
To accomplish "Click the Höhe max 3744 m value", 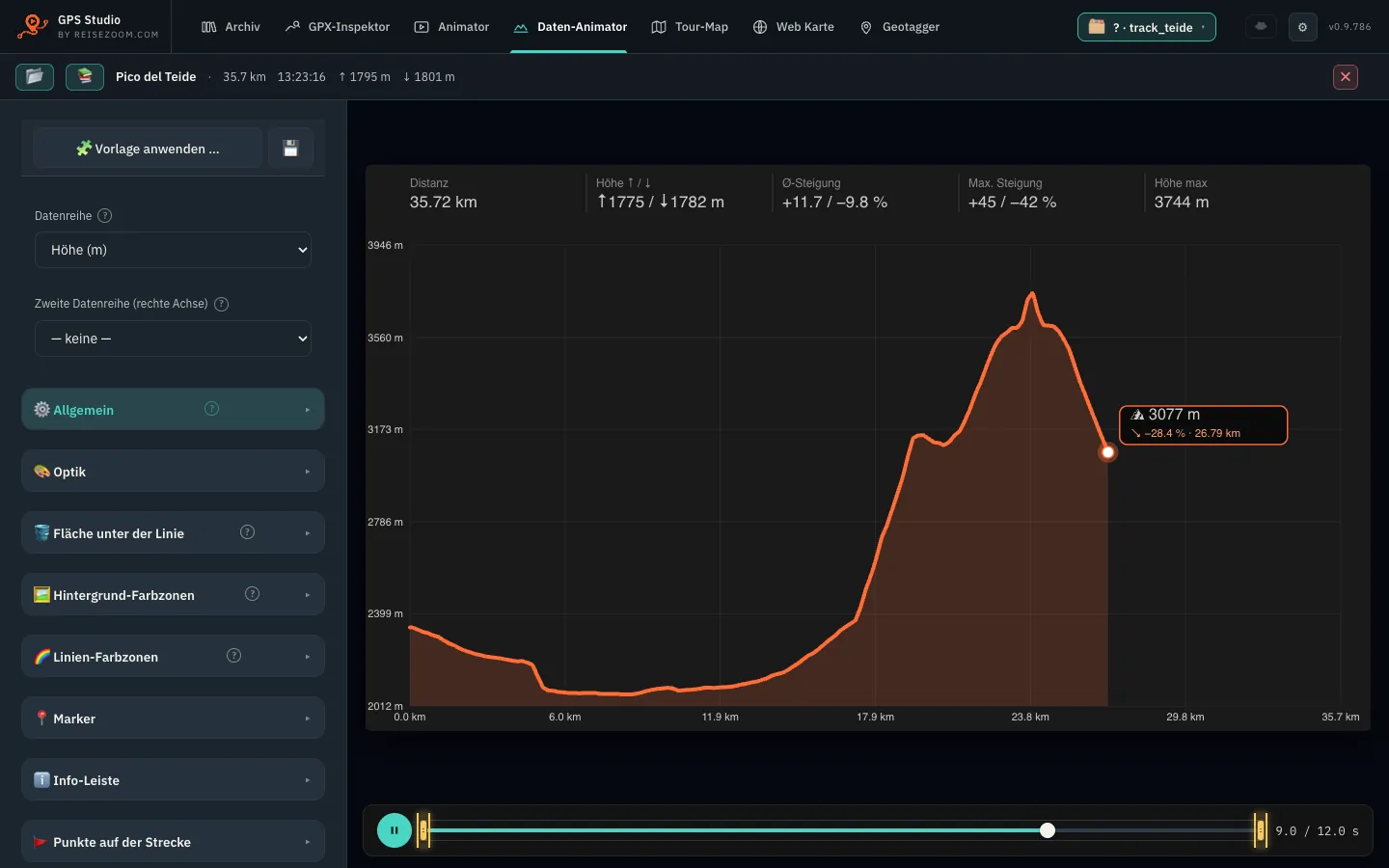I will [1182, 203].
